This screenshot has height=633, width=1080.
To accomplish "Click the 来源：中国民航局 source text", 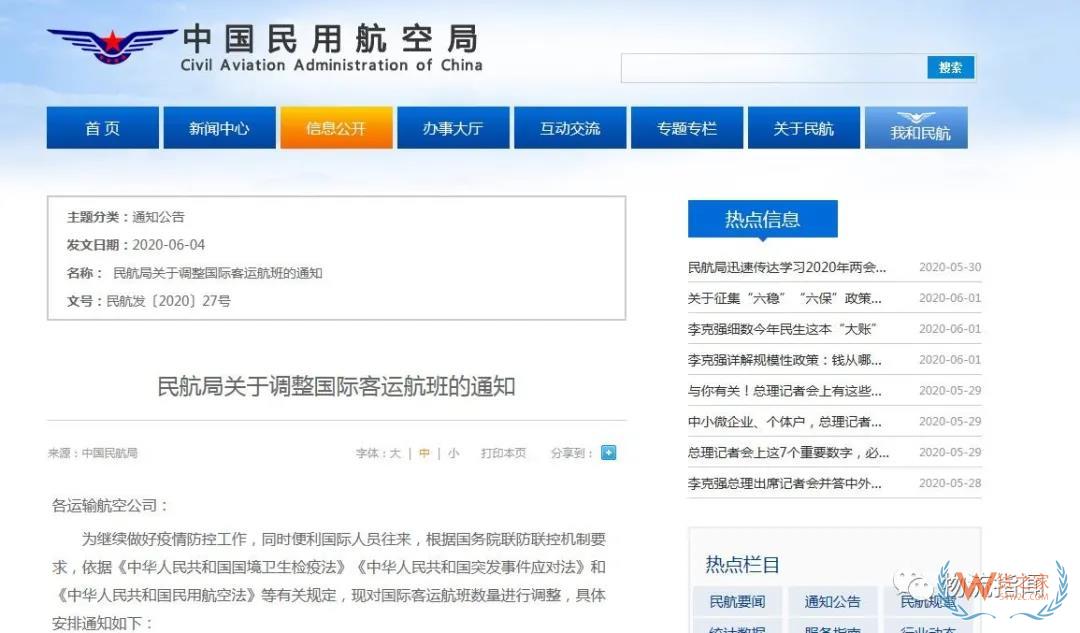I will tap(93, 453).
